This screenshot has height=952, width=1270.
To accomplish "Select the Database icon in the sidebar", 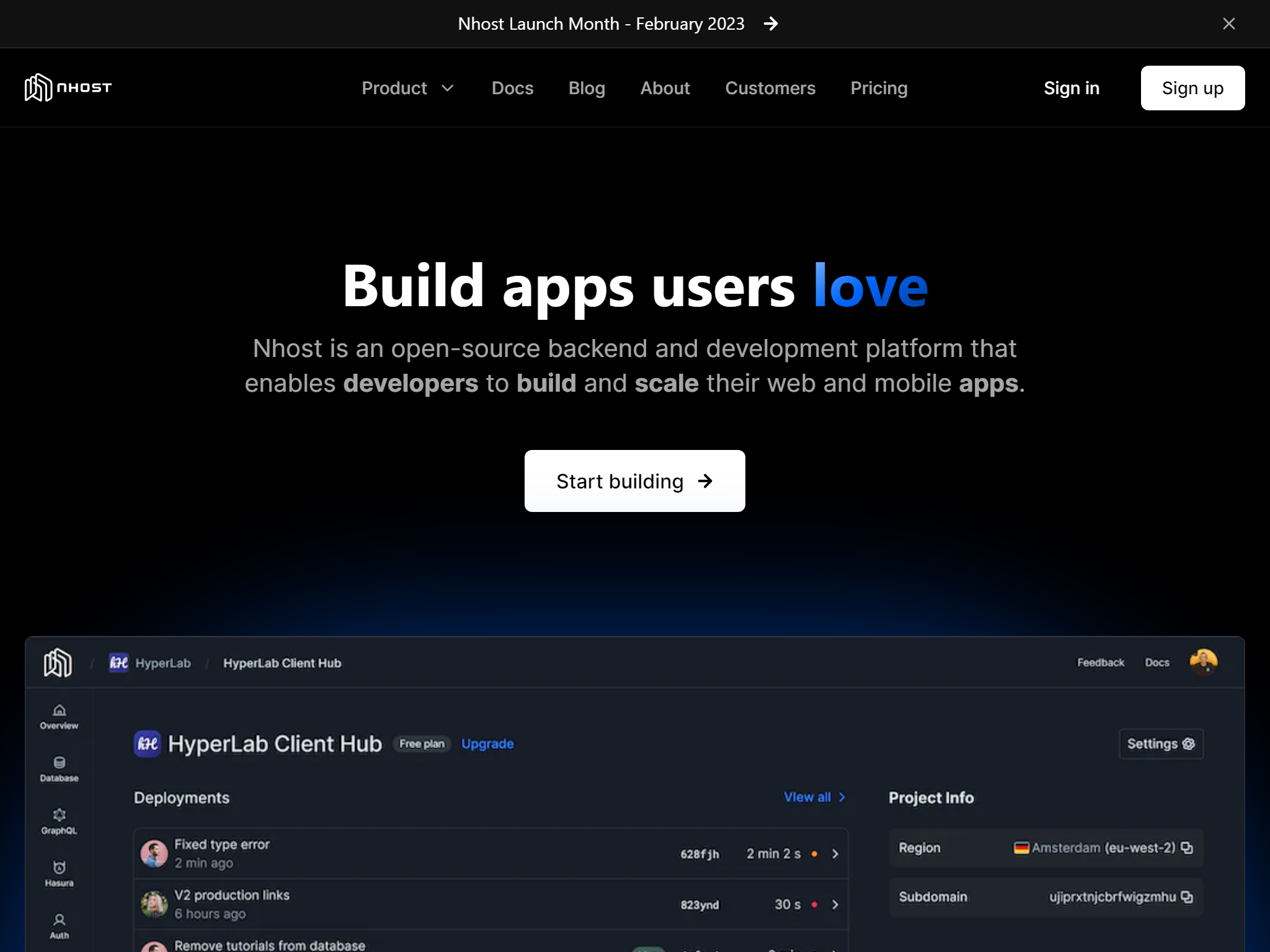I will [x=59, y=767].
